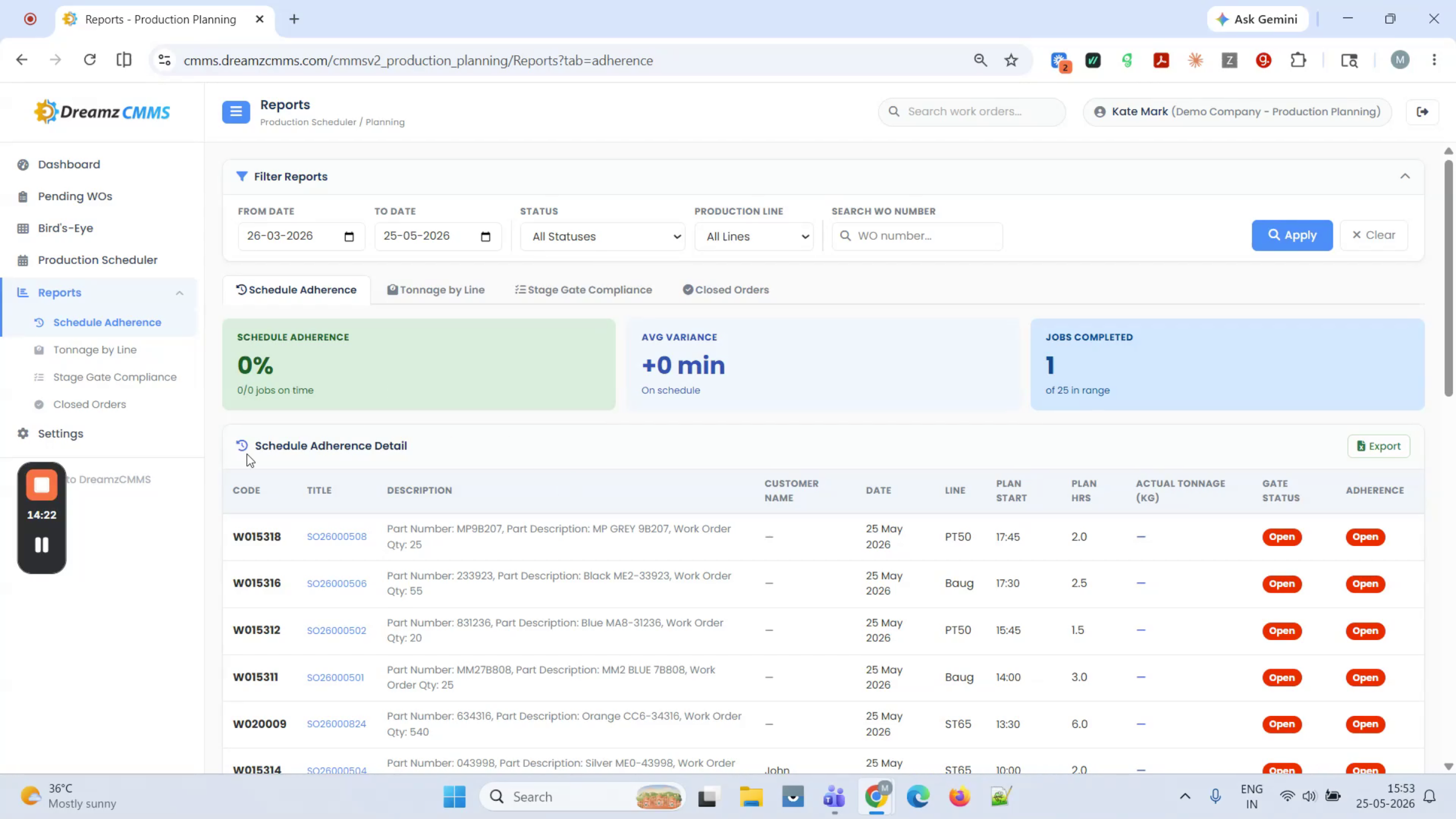Open Chrome menu three dots

click(x=1434, y=60)
